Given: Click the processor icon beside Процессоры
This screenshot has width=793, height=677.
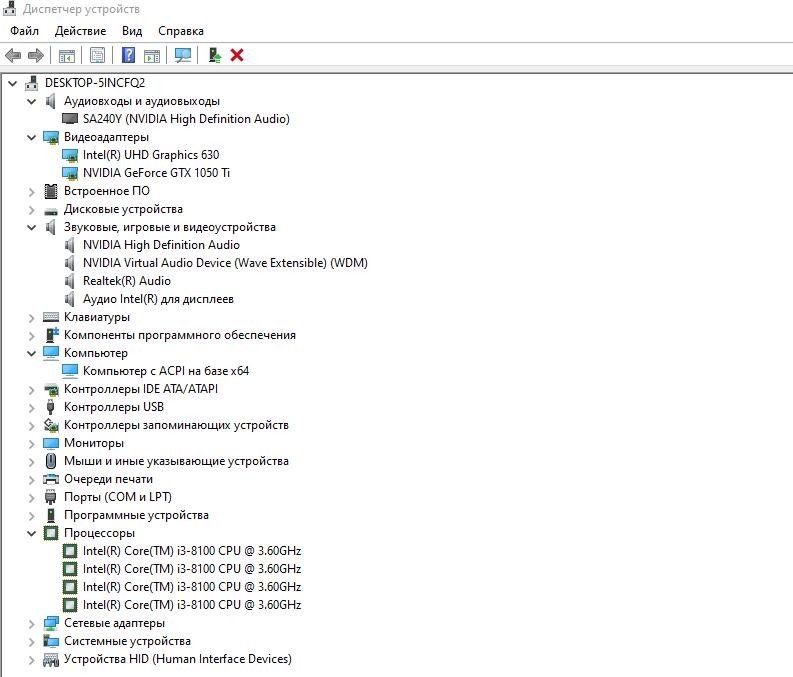Looking at the screenshot, I should [51, 533].
